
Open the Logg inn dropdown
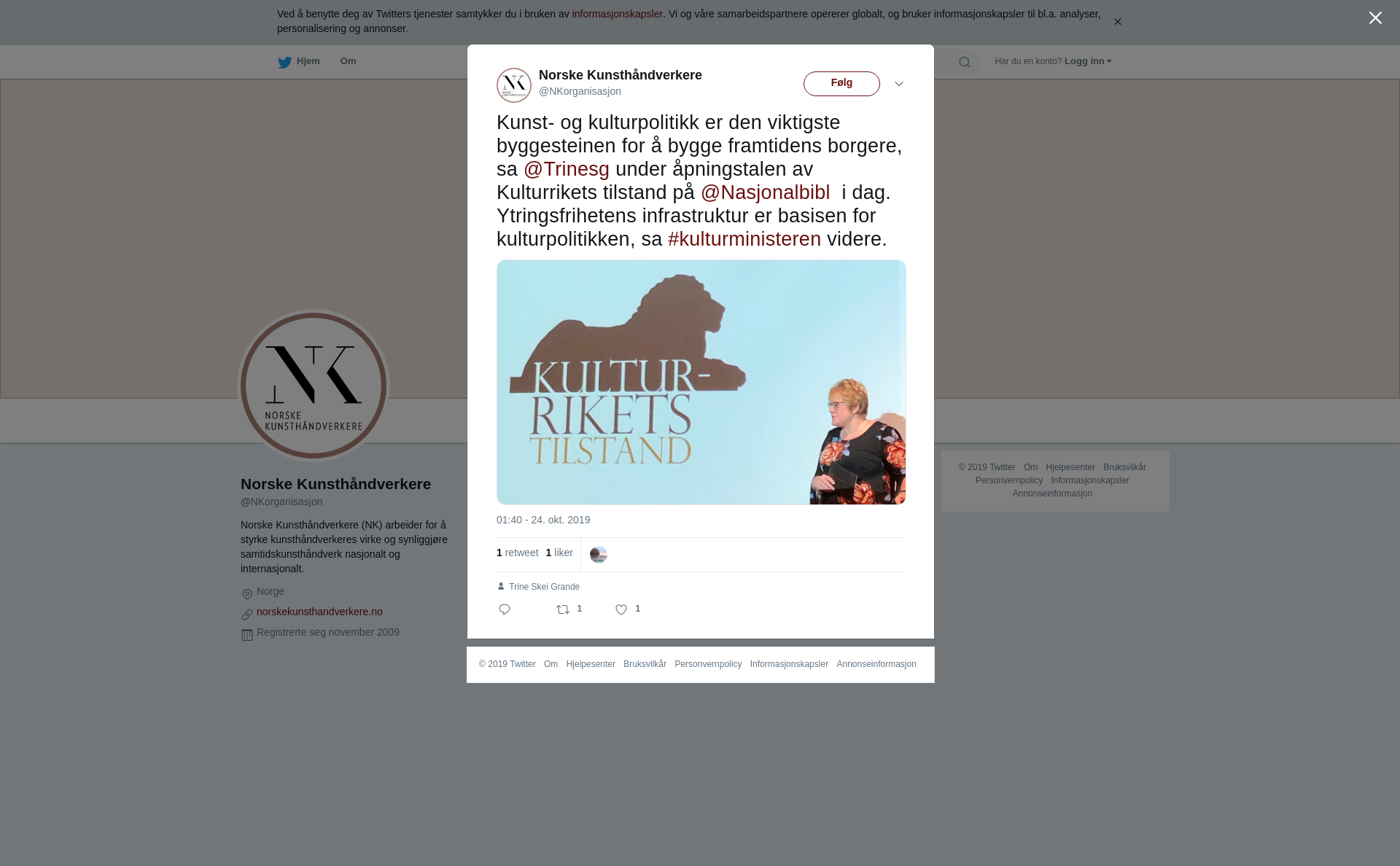click(x=1088, y=61)
